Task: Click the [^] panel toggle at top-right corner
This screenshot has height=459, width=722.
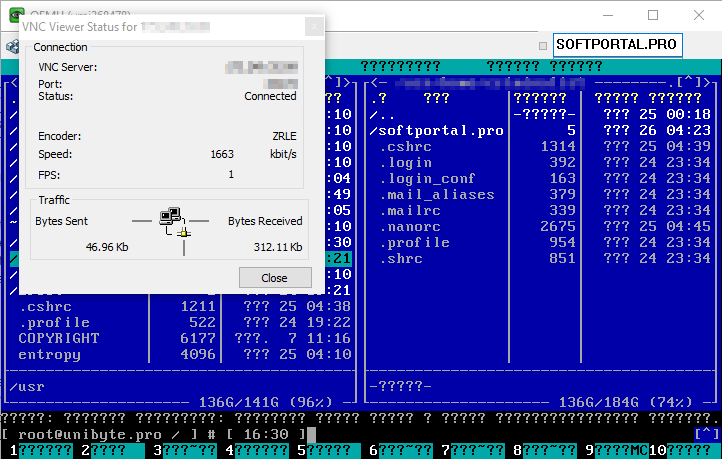Action: (691, 82)
